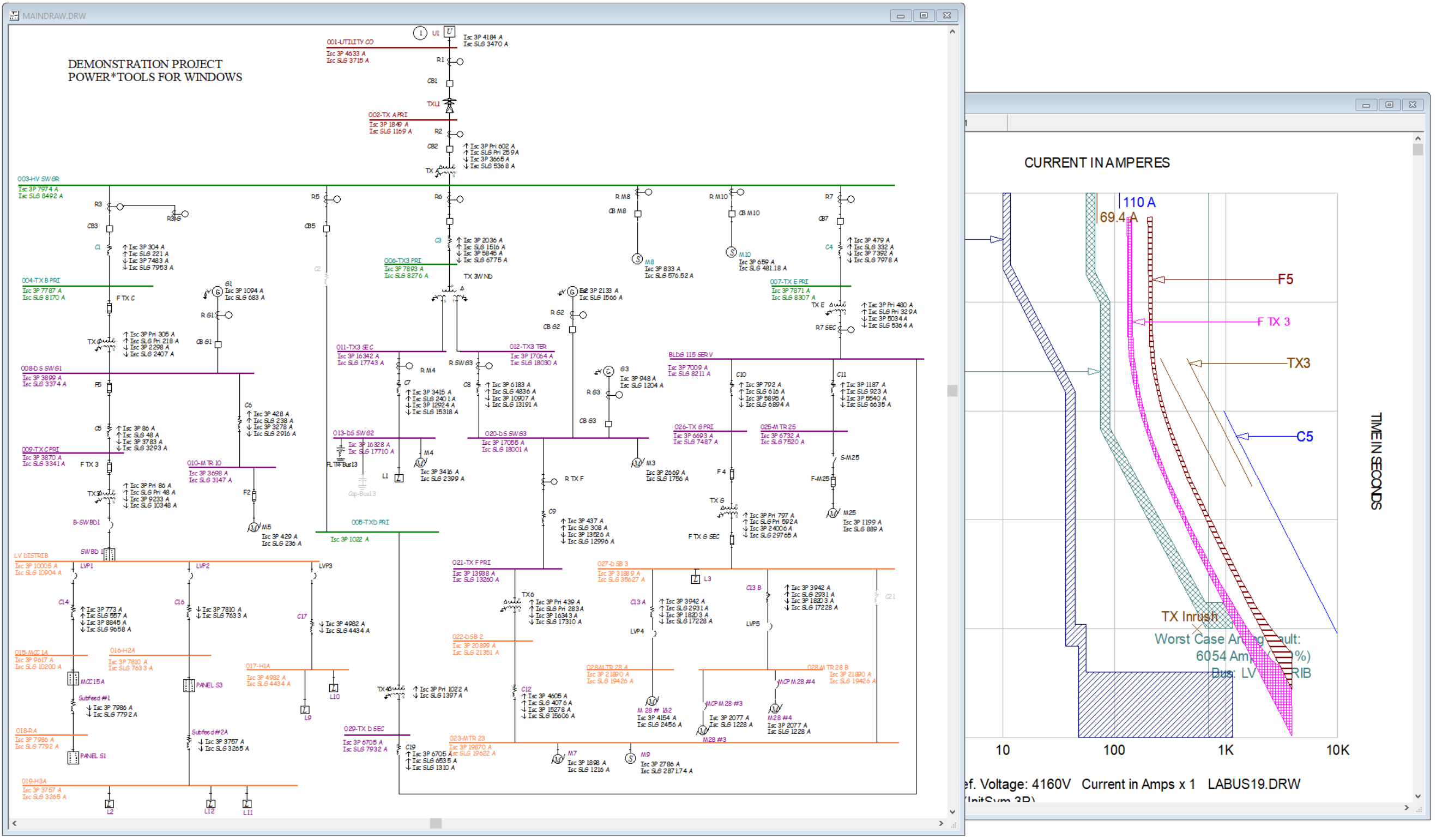Click the 003-HV SWGR bus label
This screenshot has width=1436, height=840.
[x=38, y=179]
